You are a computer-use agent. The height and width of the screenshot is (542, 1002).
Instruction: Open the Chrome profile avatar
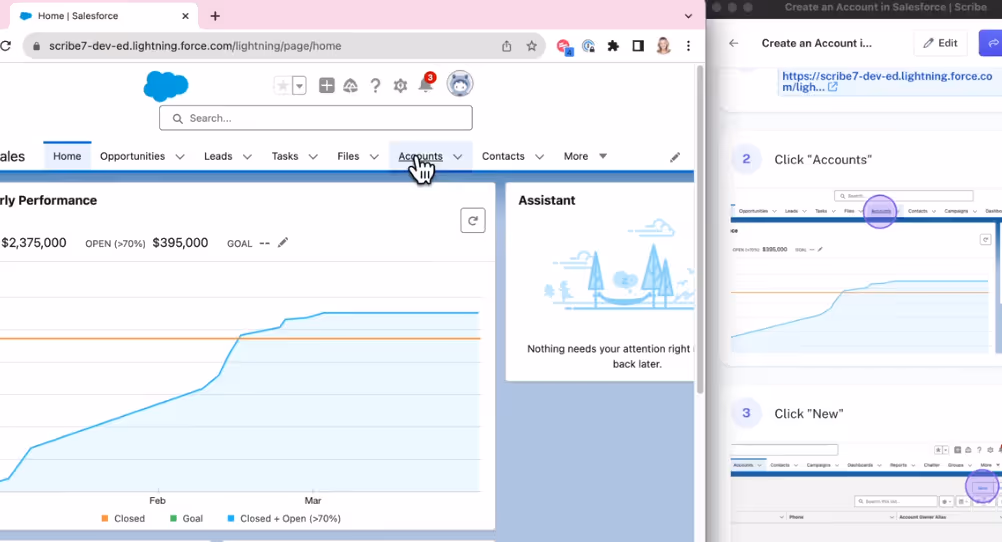[663, 46]
